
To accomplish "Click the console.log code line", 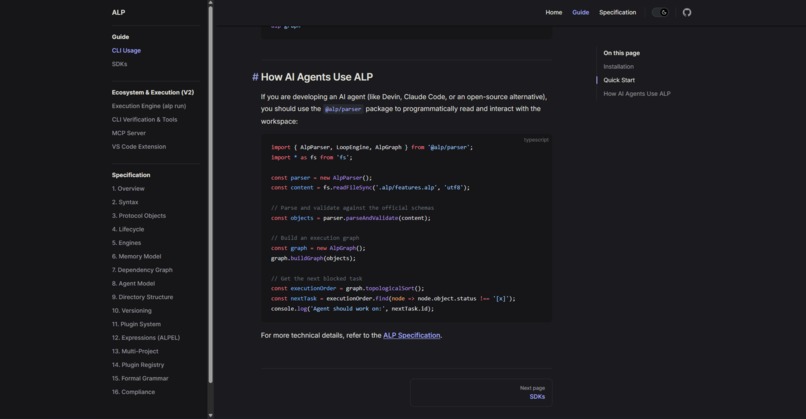I will [x=352, y=308].
